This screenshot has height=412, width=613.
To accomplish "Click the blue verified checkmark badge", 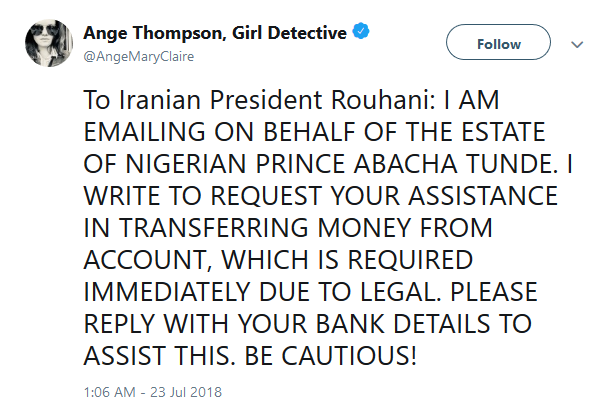I will click(361, 32).
